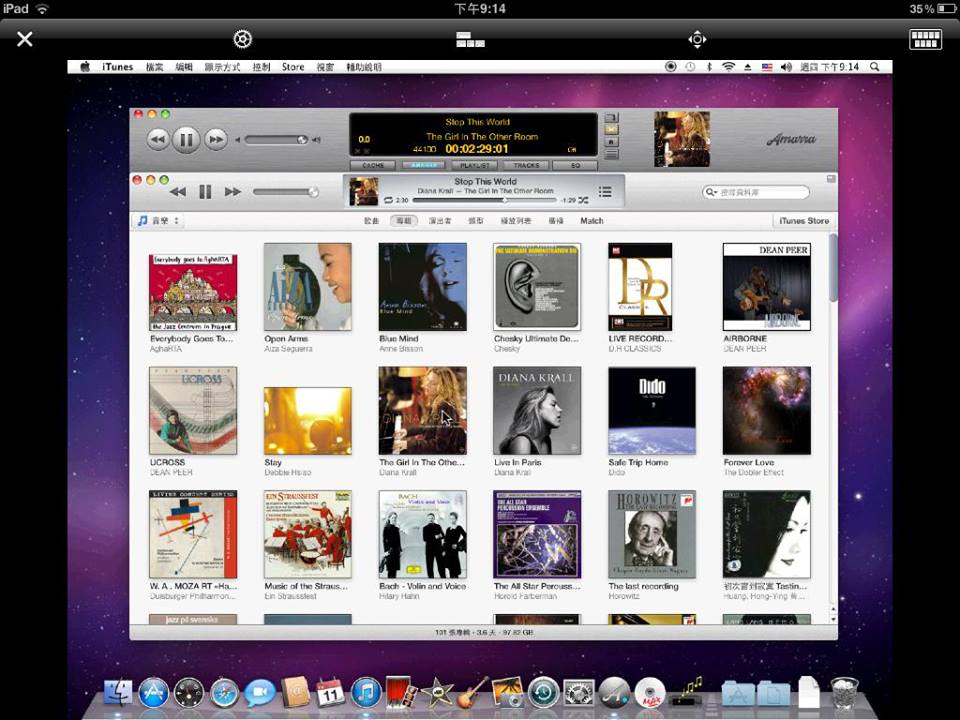Rewind to previous track in iTunes
The height and width of the screenshot is (720, 960).
click(x=178, y=192)
